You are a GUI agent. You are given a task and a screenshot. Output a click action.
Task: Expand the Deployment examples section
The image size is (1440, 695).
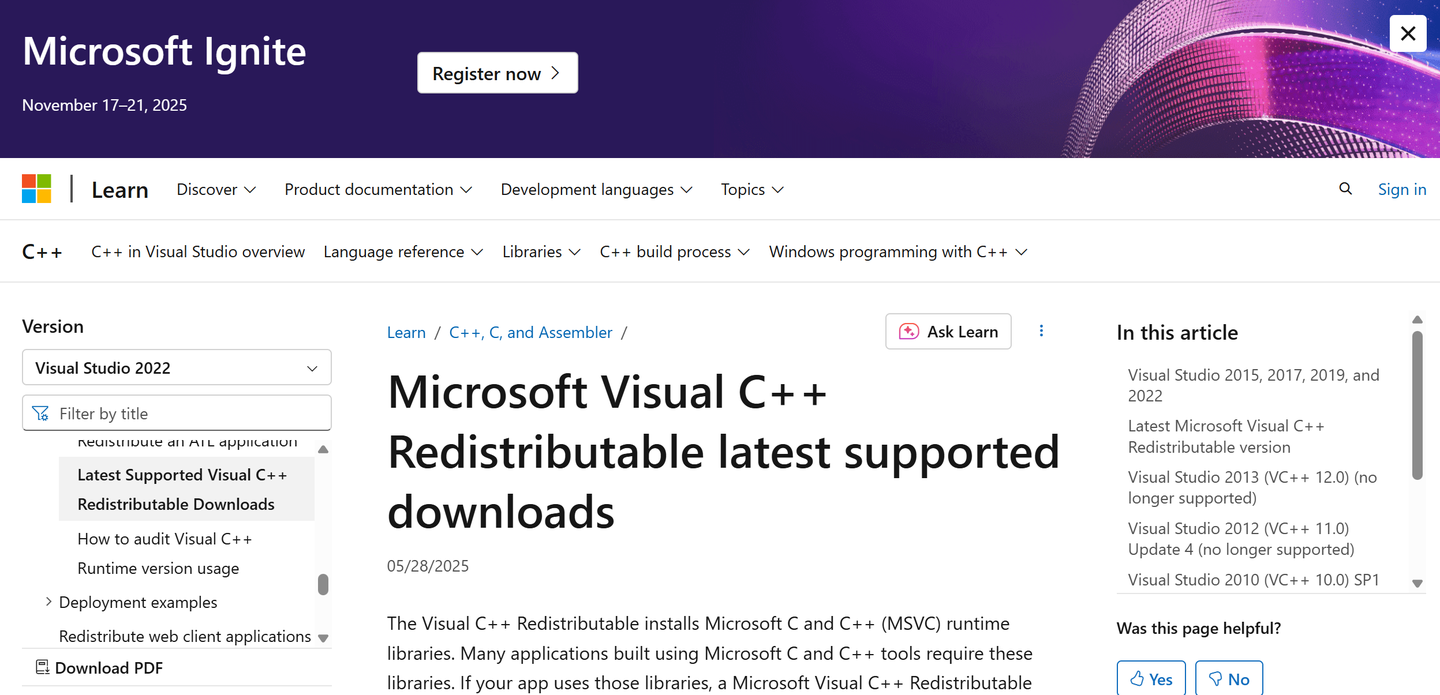pyautogui.click(x=48, y=602)
